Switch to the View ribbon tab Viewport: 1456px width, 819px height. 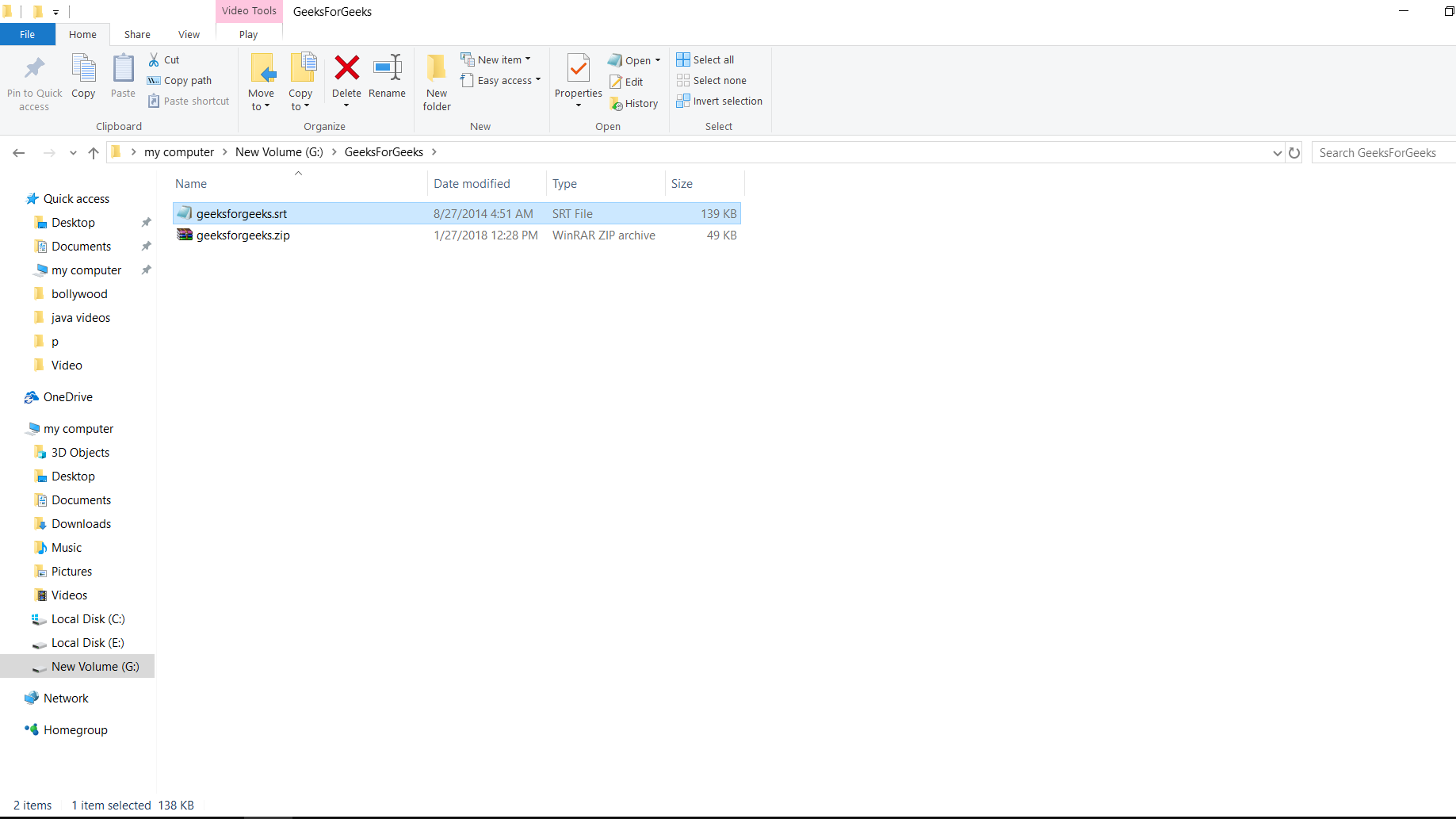(x=189, y=34)
